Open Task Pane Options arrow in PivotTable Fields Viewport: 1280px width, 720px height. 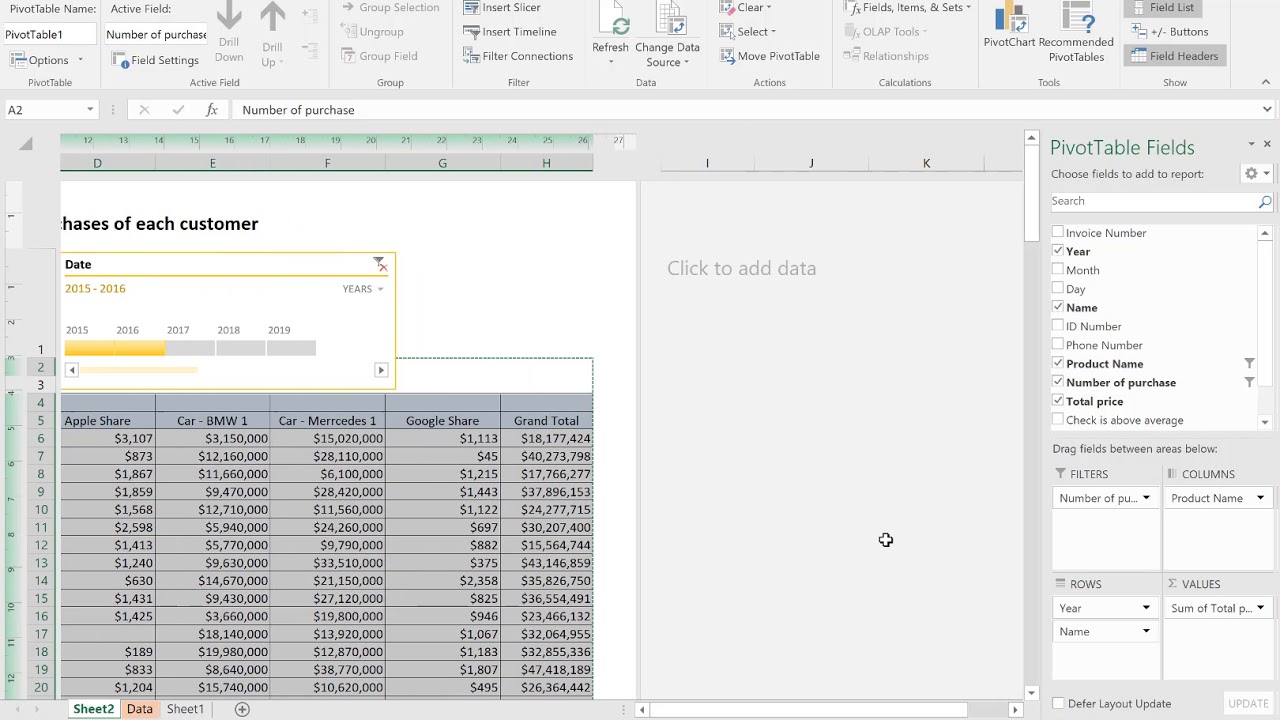click(1251, 146)
